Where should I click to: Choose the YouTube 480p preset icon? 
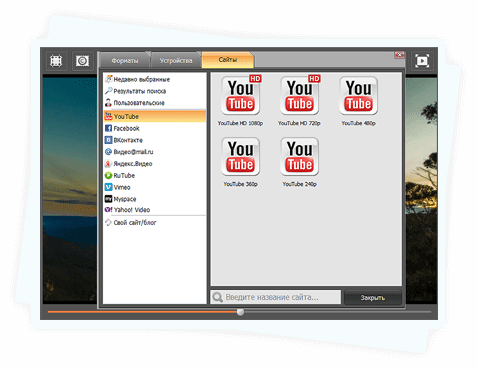tap(359, 96)
